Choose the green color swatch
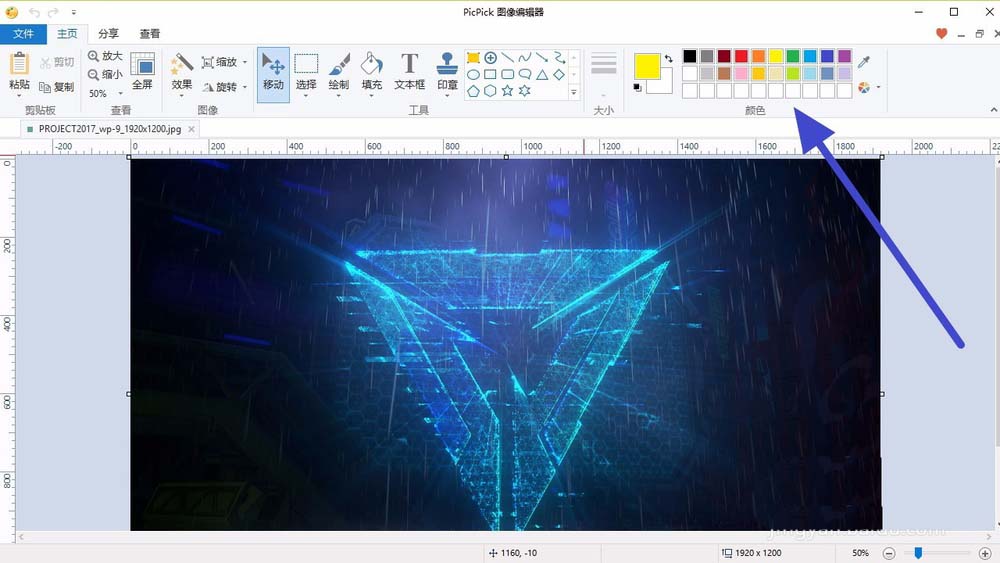The height and width of the screenshot is (563, 1000). point(793,56)
